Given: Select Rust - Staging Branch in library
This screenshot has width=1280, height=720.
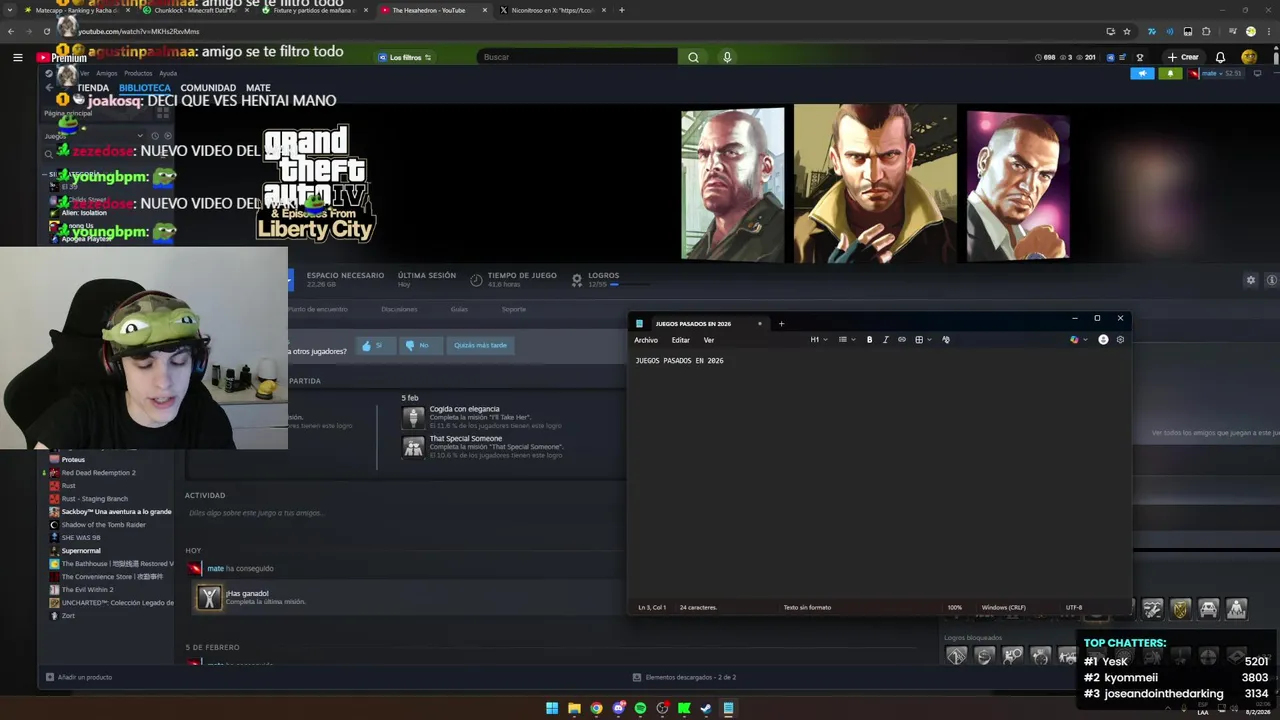Looking at the screenshot, I should [94, 499].
